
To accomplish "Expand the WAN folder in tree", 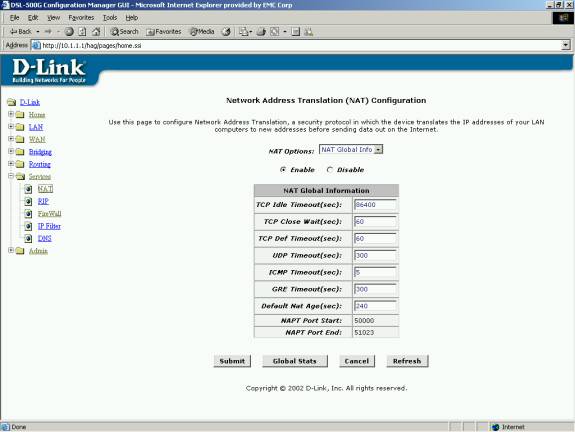I will (11, 139).
